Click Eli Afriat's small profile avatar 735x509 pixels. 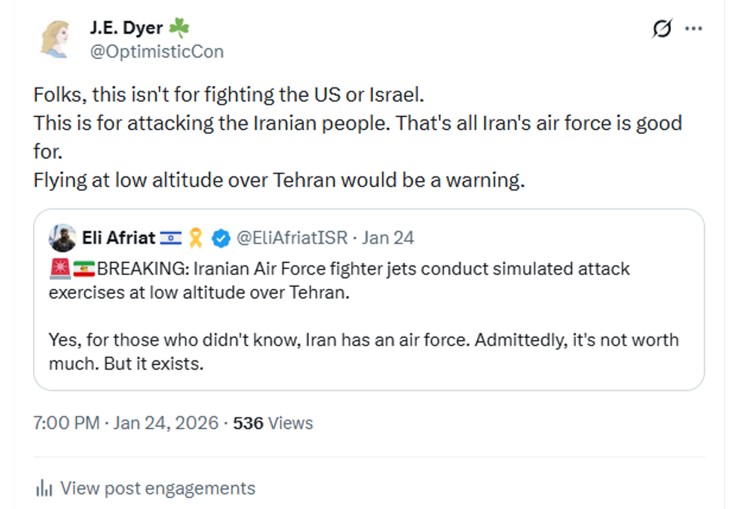click(62, 238)
